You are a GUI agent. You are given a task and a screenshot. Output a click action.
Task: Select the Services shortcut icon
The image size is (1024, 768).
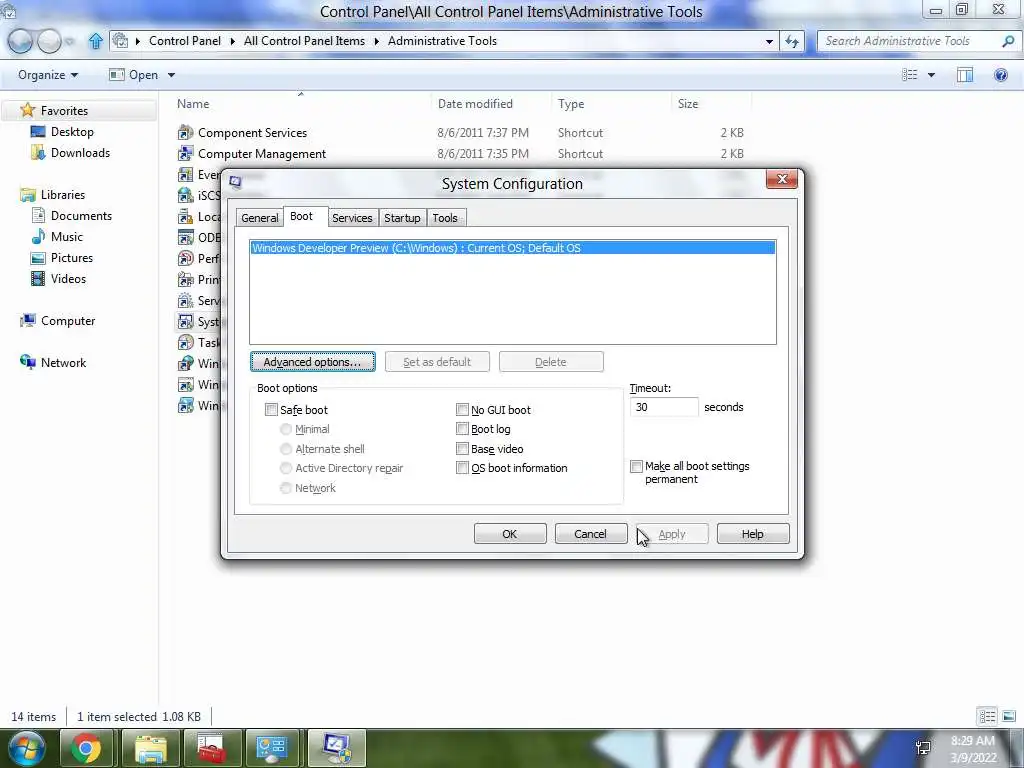pyautogui.click(x=185, y=300)
